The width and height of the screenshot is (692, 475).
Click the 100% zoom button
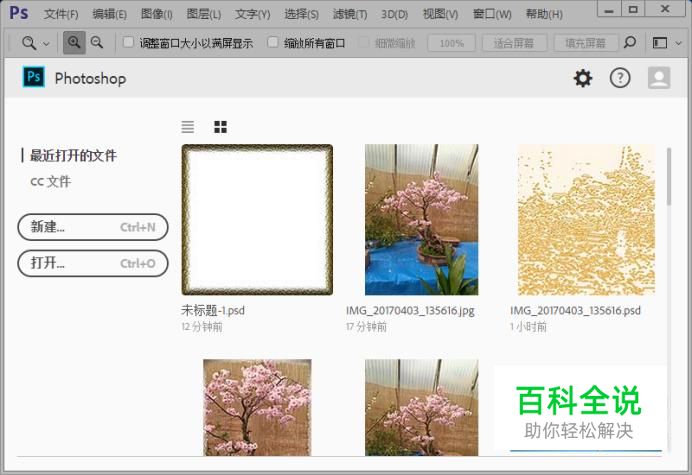[451, 43]
